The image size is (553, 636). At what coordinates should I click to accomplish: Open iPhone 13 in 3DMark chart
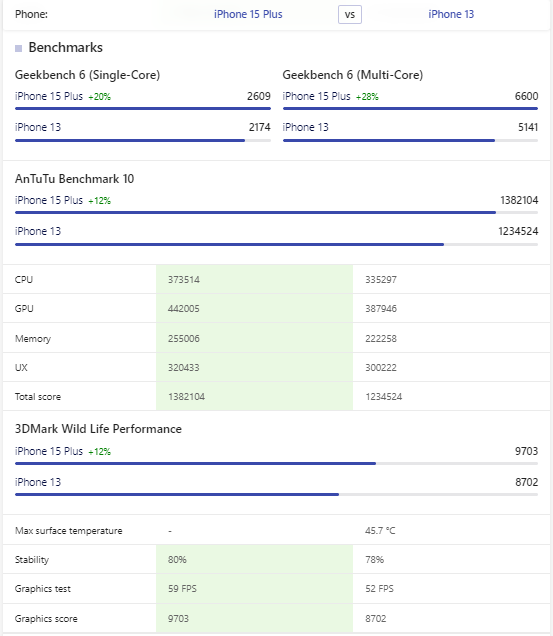pyautogui.click(x=38, y=482)
